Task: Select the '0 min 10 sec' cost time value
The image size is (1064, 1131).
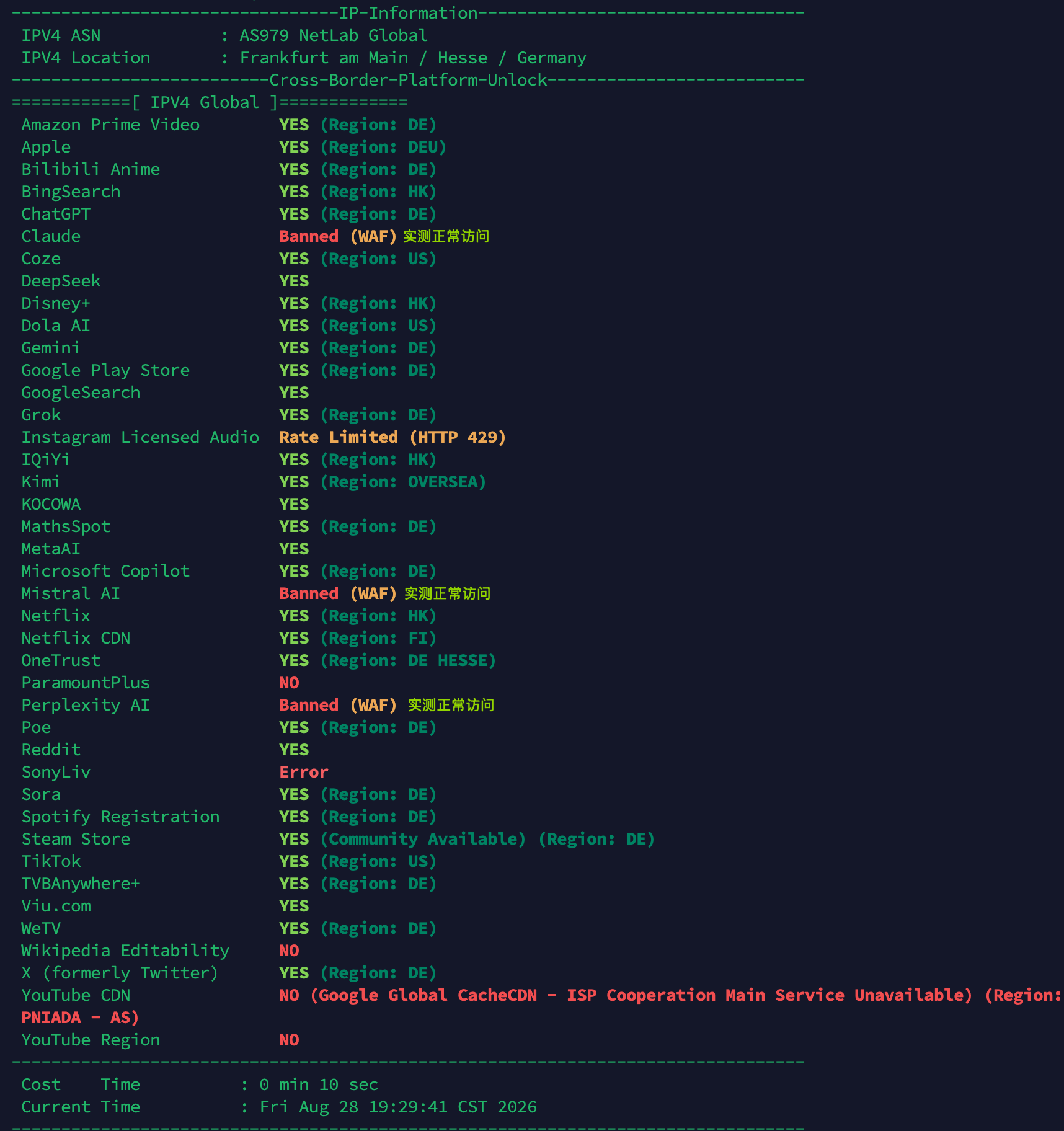Action: pos(319,1084)
